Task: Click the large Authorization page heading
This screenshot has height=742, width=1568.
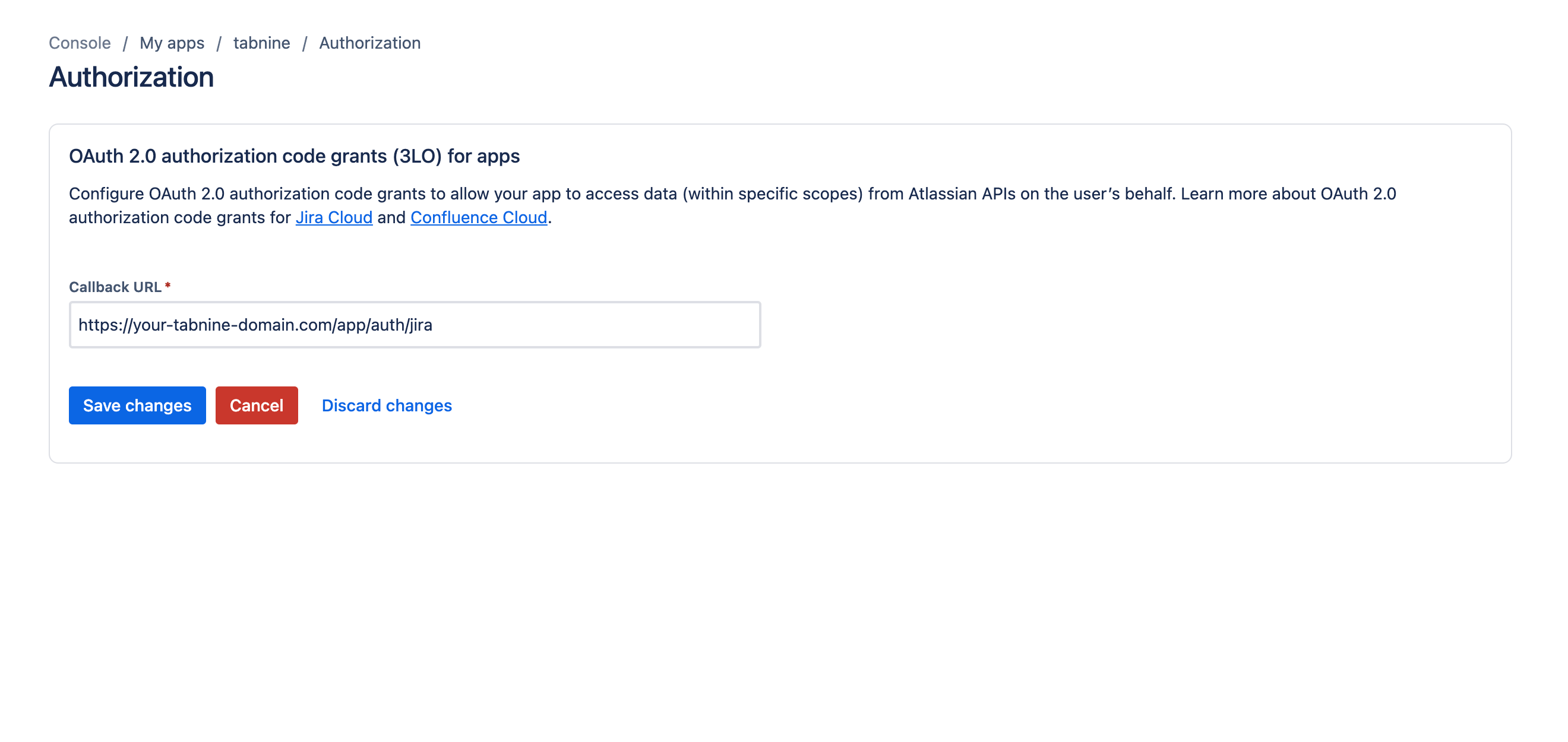Action: 131,77
